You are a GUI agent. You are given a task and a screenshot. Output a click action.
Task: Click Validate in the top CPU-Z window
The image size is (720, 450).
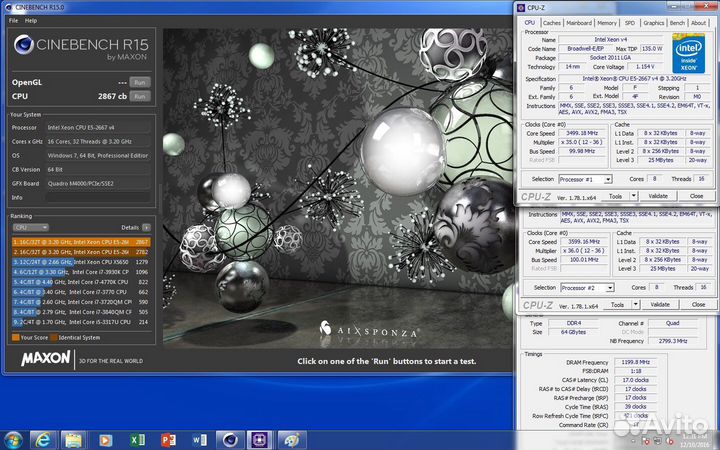point(658,197)
